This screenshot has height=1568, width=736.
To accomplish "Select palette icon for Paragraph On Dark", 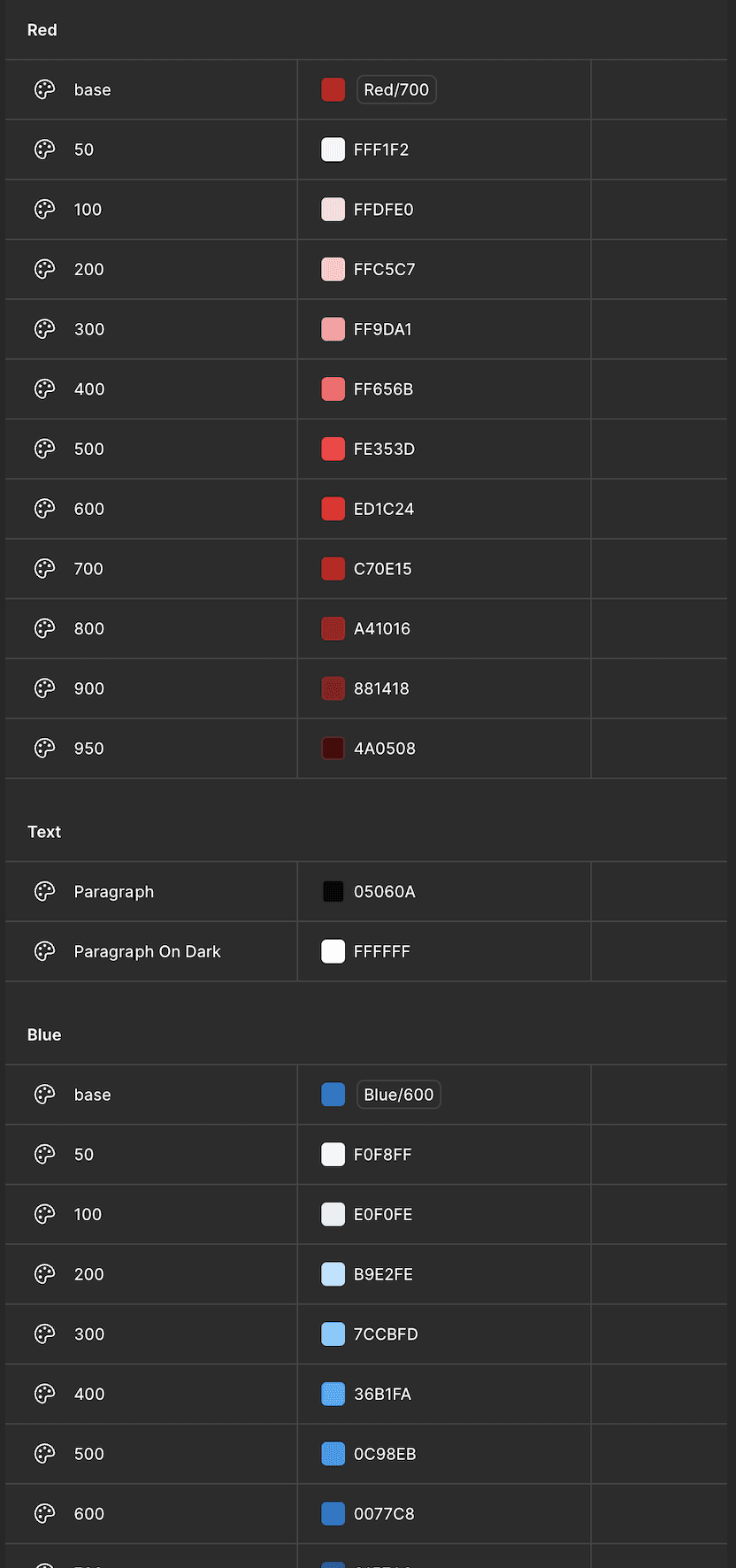I will click(44, 951).
